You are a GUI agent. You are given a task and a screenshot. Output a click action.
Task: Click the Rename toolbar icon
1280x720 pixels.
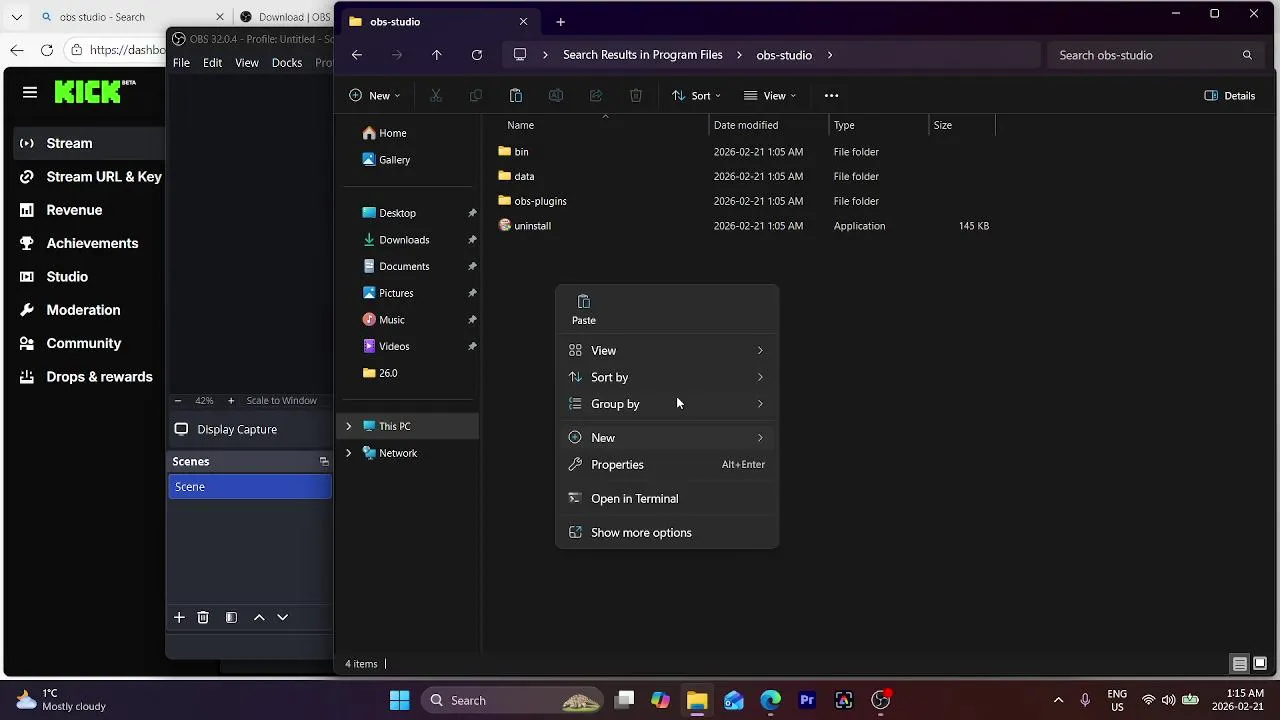click(x=556, y=96)
